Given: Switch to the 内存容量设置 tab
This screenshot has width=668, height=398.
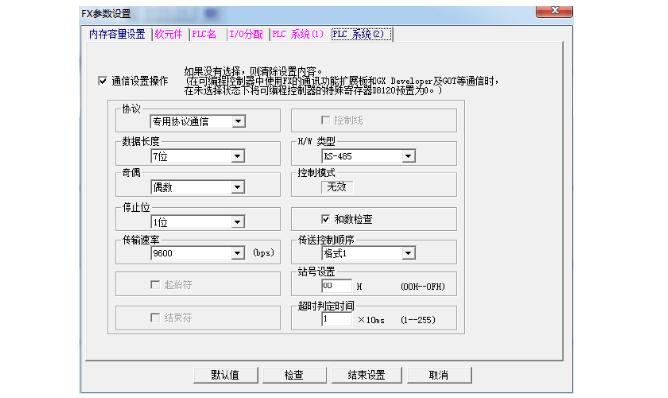Looking at the screenshot, I should 117,34.
